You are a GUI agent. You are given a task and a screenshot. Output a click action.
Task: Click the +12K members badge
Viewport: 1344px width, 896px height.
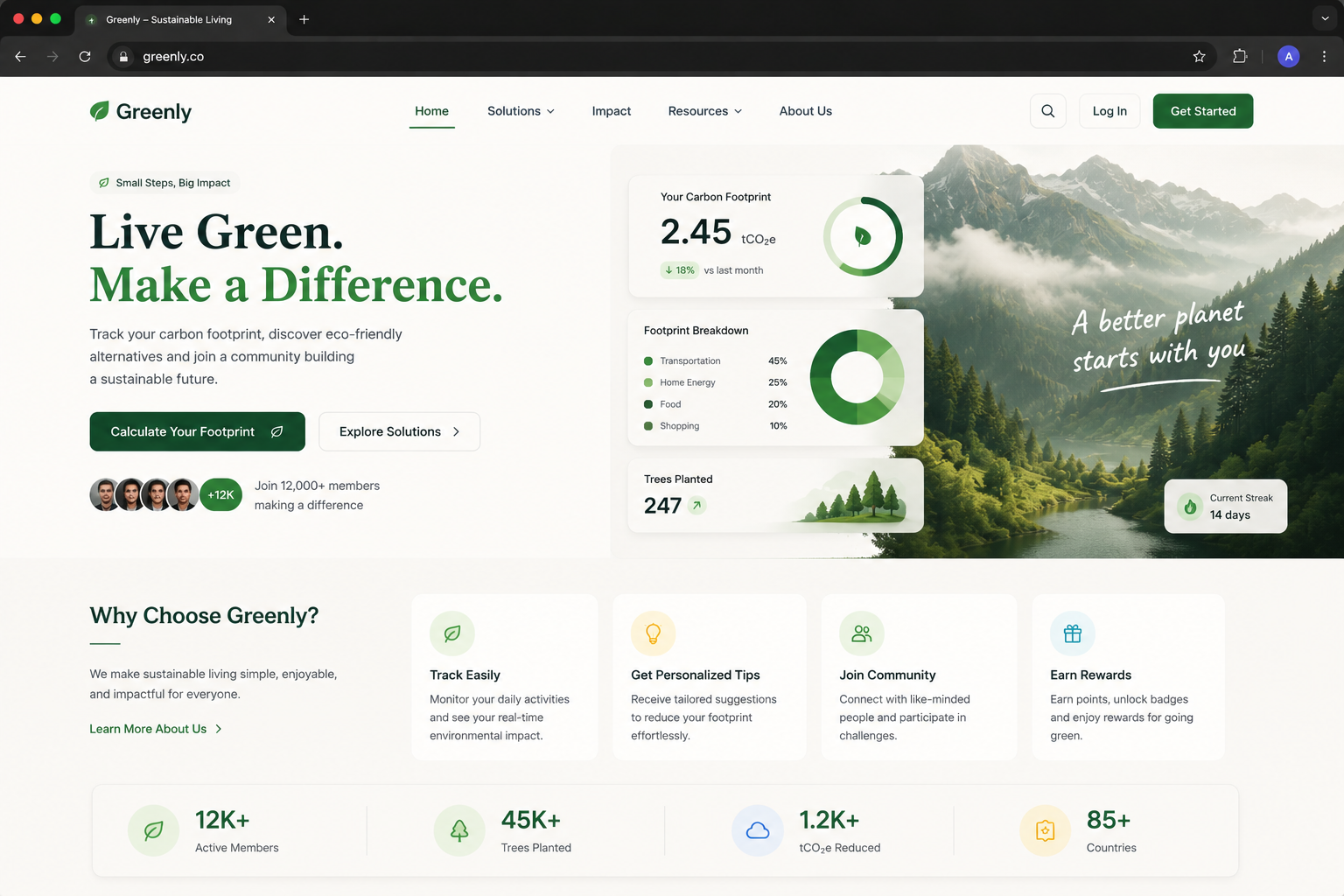click(220, 494)
